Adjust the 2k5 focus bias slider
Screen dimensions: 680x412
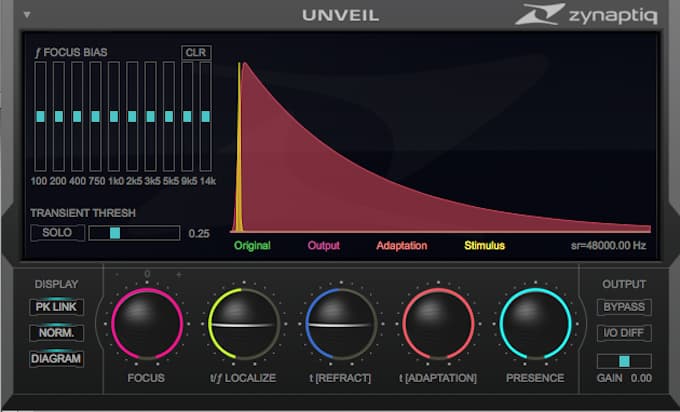point(132,116)
